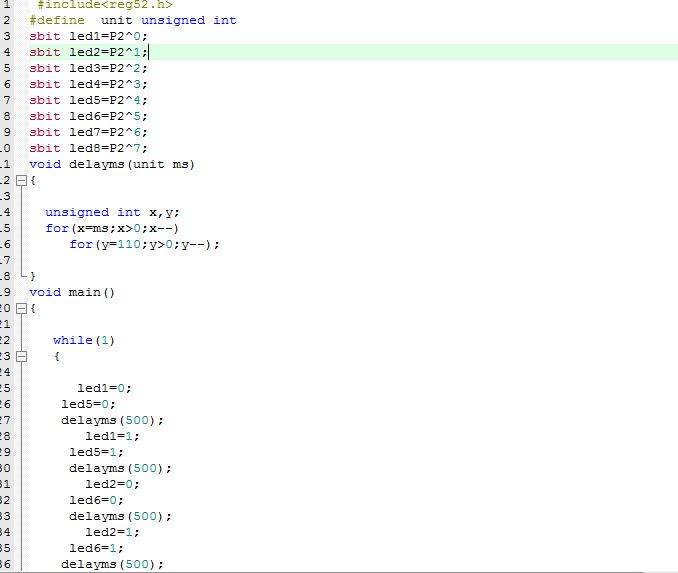Click line 'sbit led3=P2^2;'
The image size is (678, 573).
click(89, 68)
